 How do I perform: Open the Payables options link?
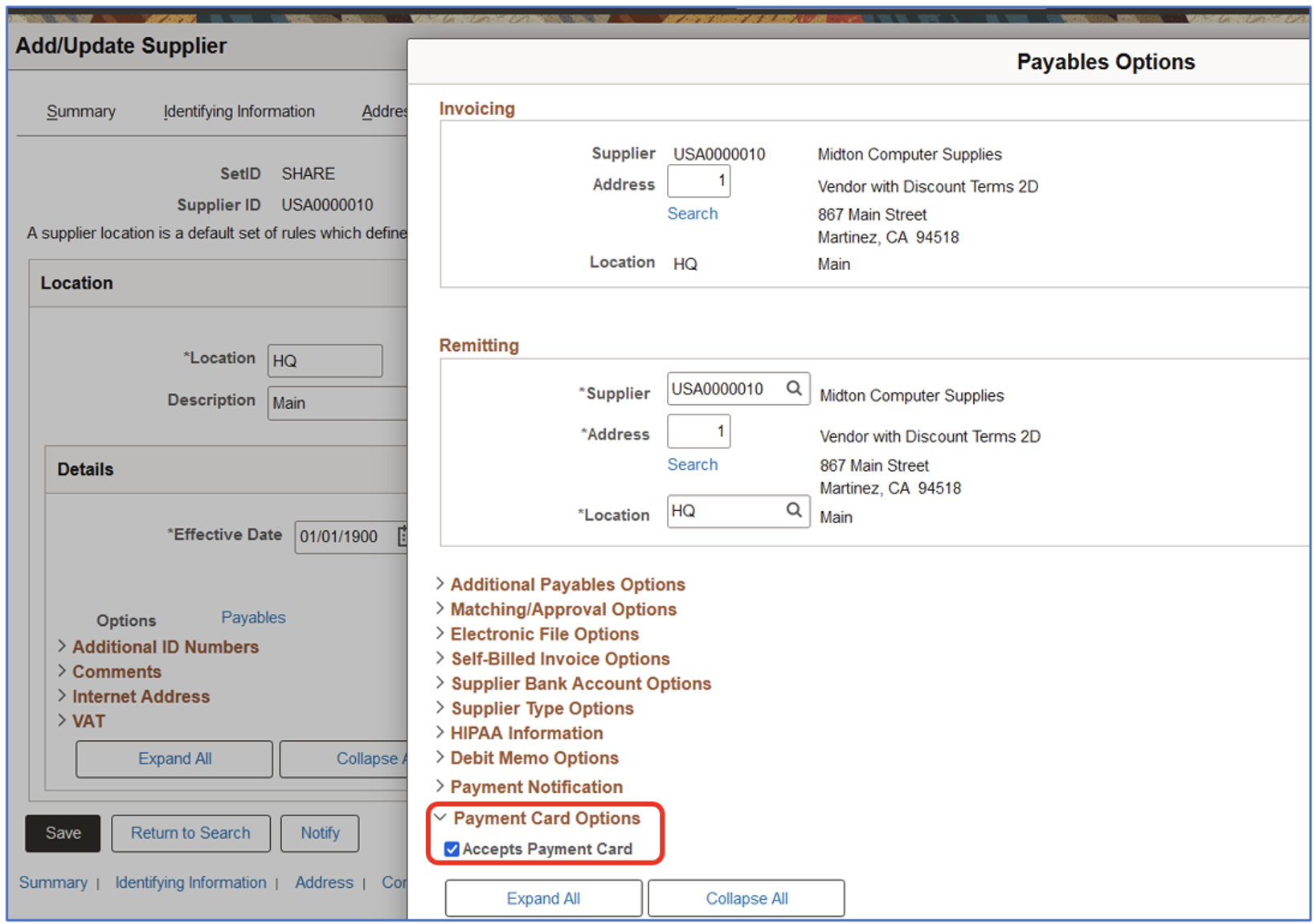pos(252,617)
